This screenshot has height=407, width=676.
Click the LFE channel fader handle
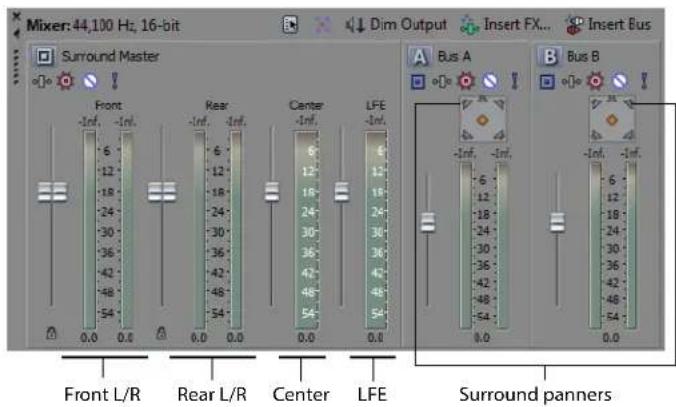tap(342, 191)
